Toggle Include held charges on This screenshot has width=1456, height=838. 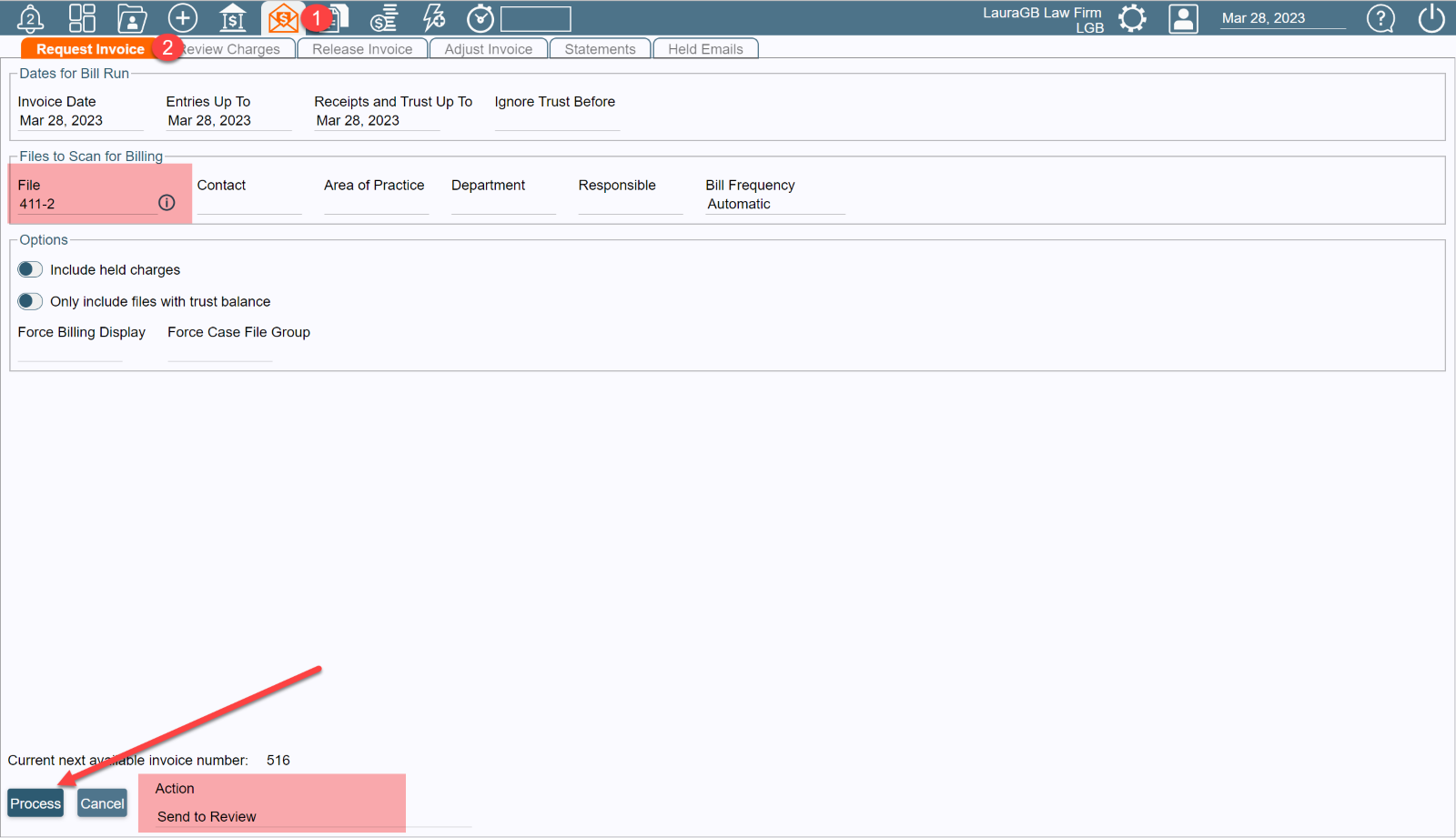(30, 269)
